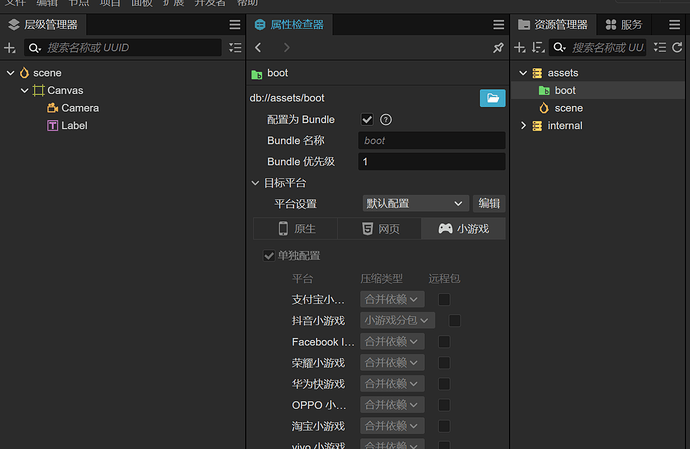Enable remote bundle for 荣耀小游戏
690x449 pixels.
444,363
